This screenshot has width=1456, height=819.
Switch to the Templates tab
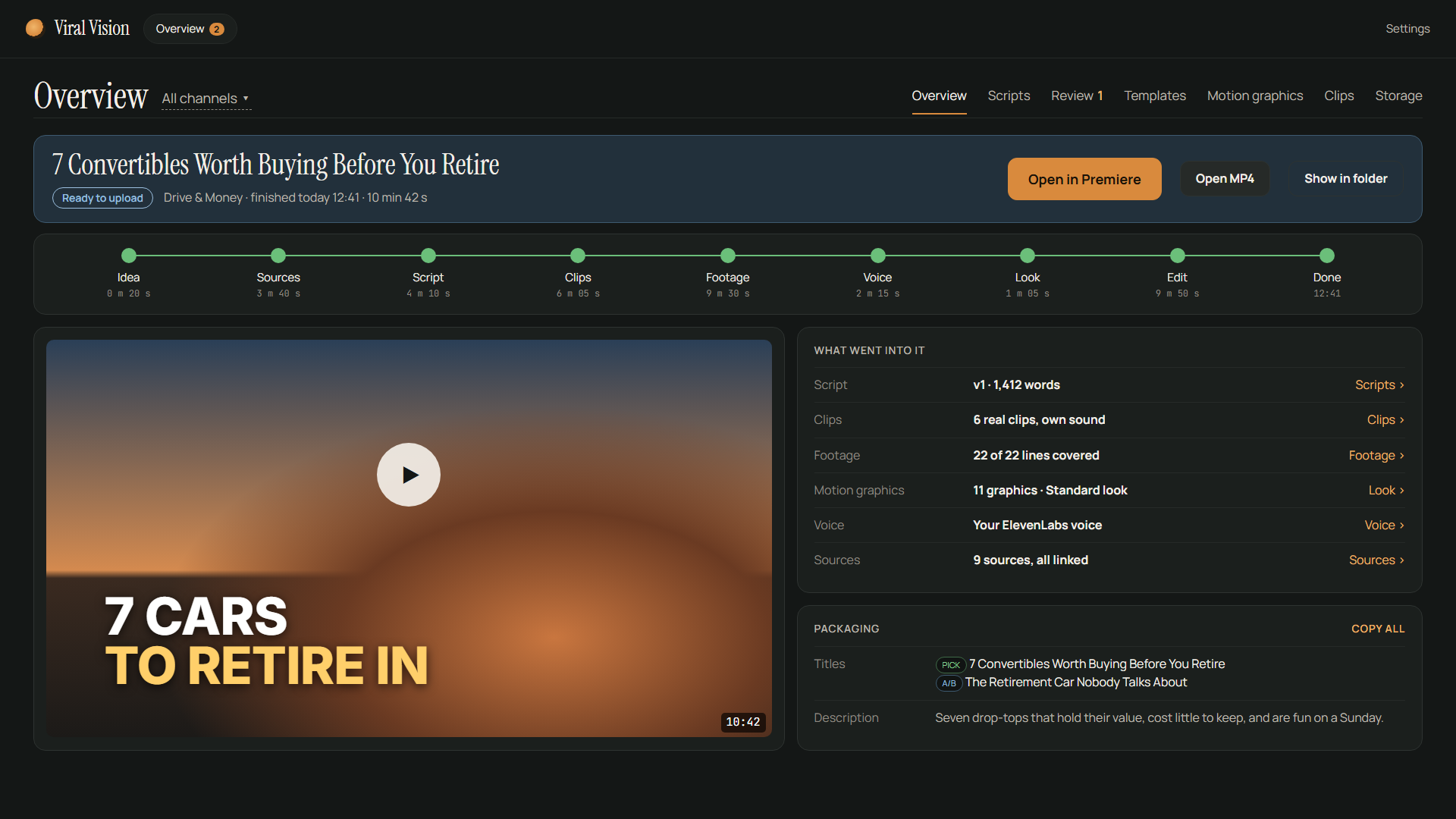[x=1154, y=96]
